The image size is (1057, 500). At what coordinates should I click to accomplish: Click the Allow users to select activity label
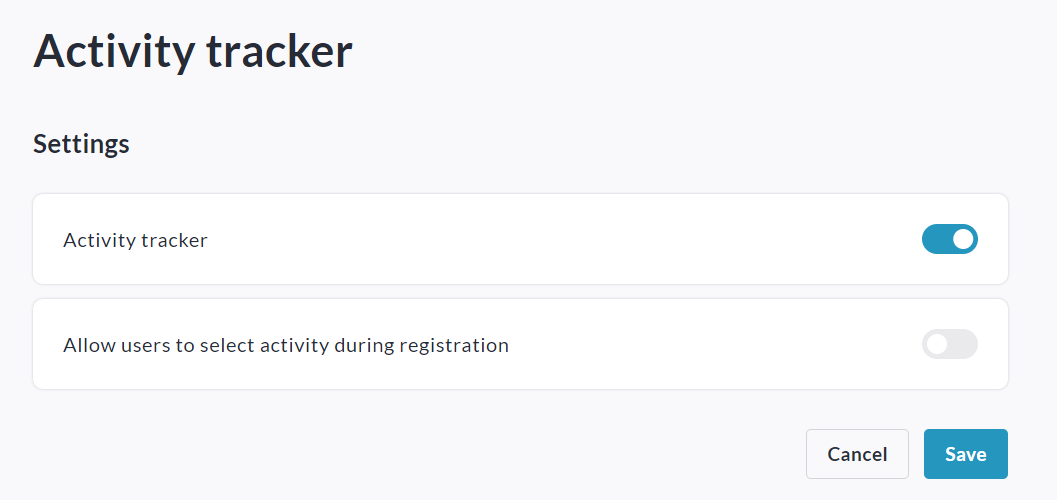[x=285, y=345]
